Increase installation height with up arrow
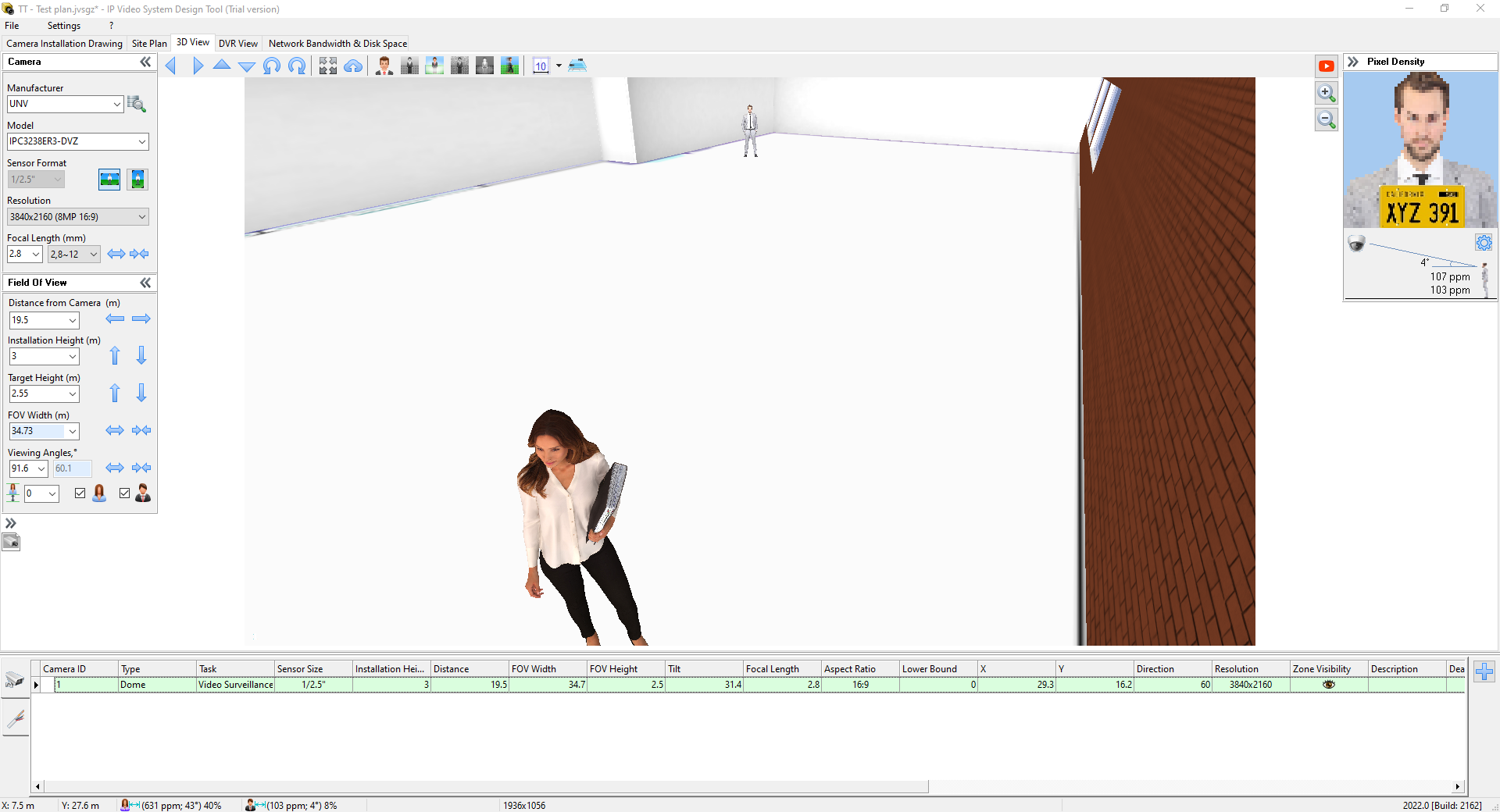 pyautogui.click(x=115, y=356)
